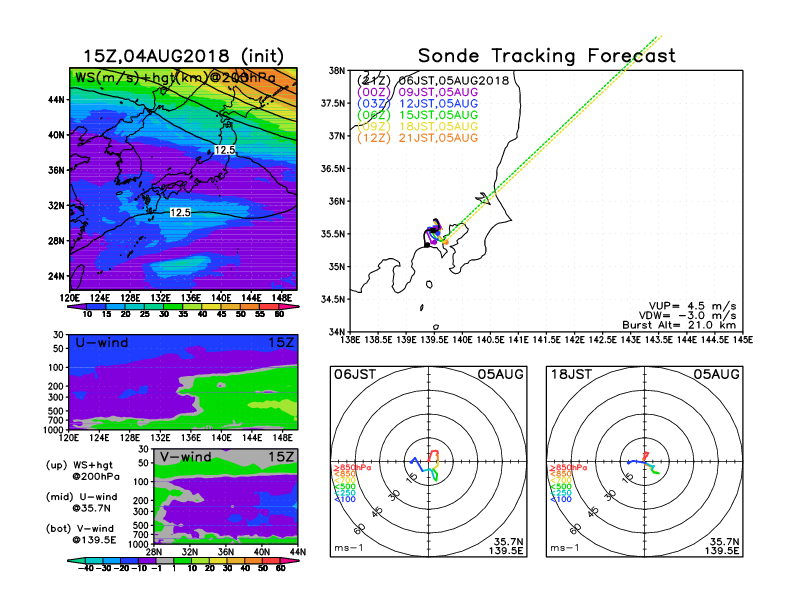Click the "VUP= 4.5 m/s" value

point(692,307)
